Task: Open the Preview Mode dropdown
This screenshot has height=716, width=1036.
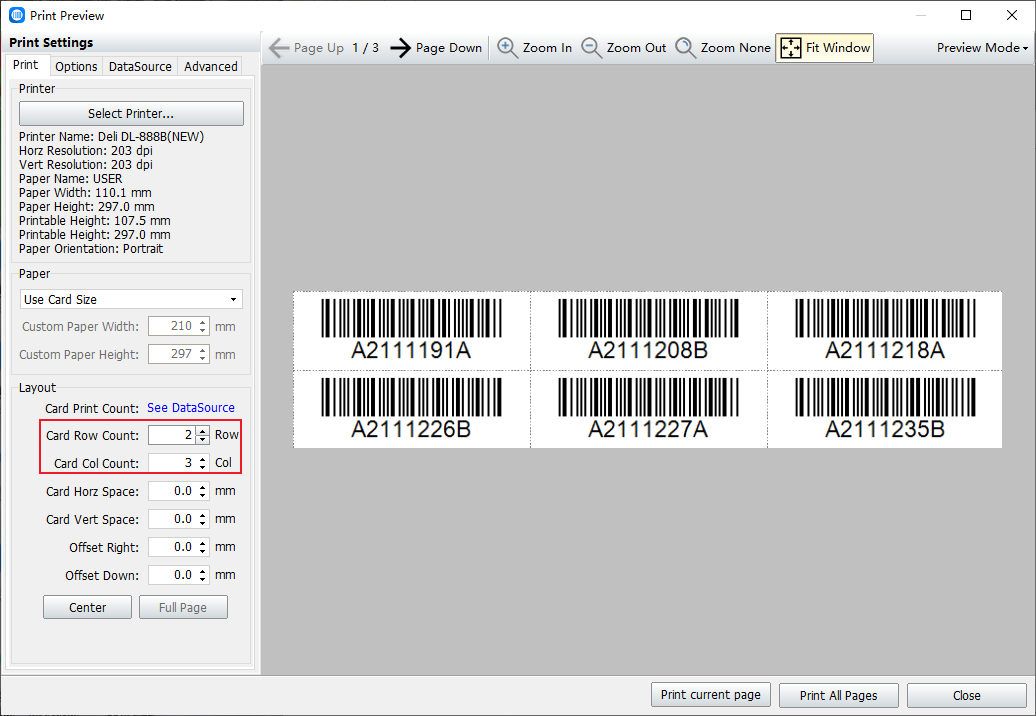Action: point(982,48)
